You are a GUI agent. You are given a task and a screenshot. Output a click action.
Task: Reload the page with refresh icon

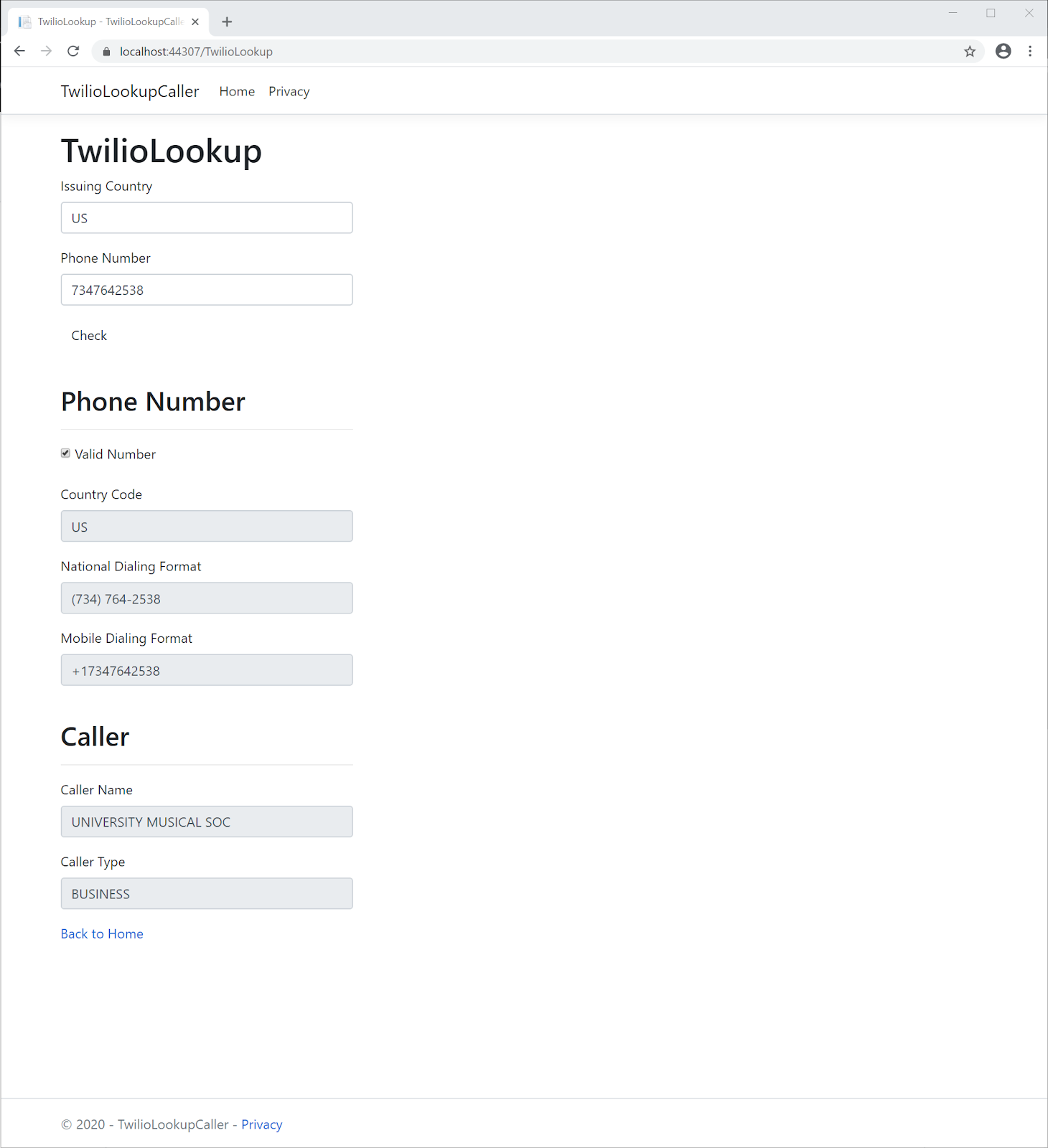pos(73,51)
